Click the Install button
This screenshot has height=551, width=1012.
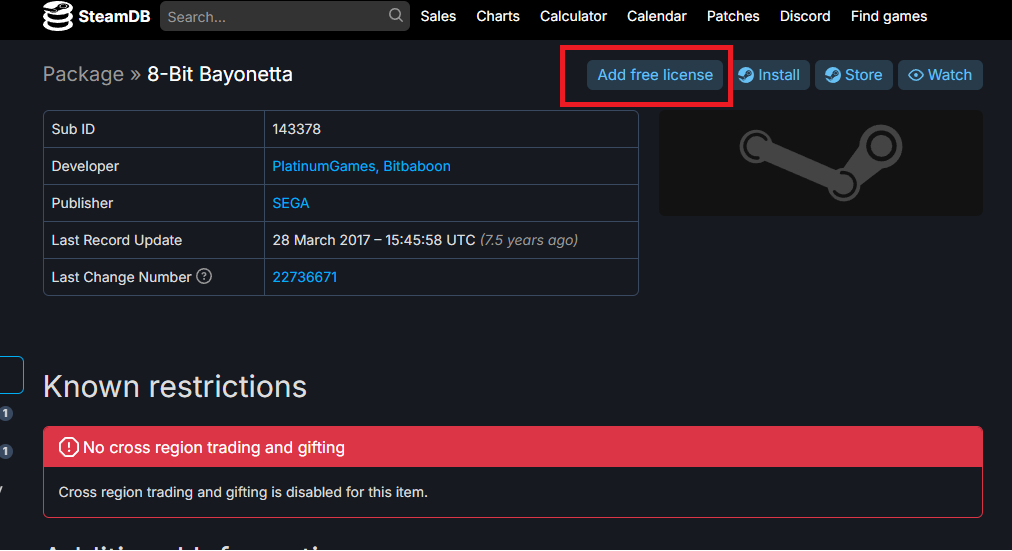click(x=770, y=75)
